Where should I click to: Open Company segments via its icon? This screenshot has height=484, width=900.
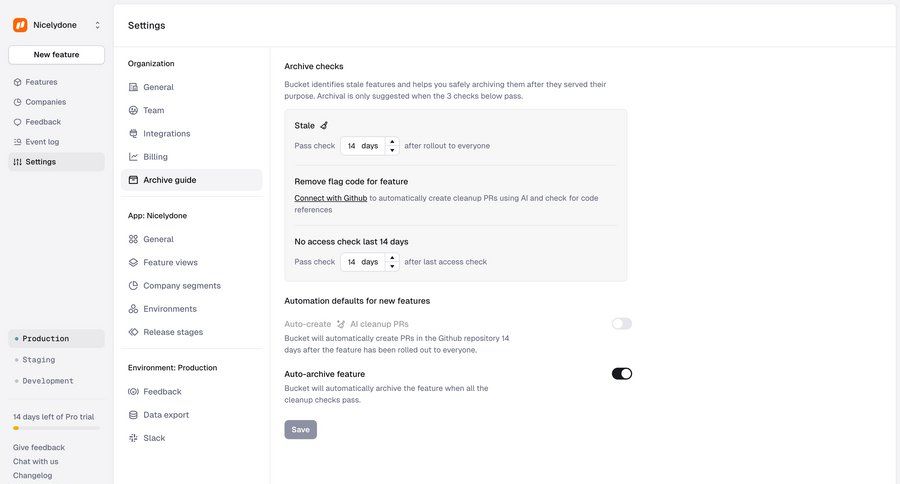point(133,286)
